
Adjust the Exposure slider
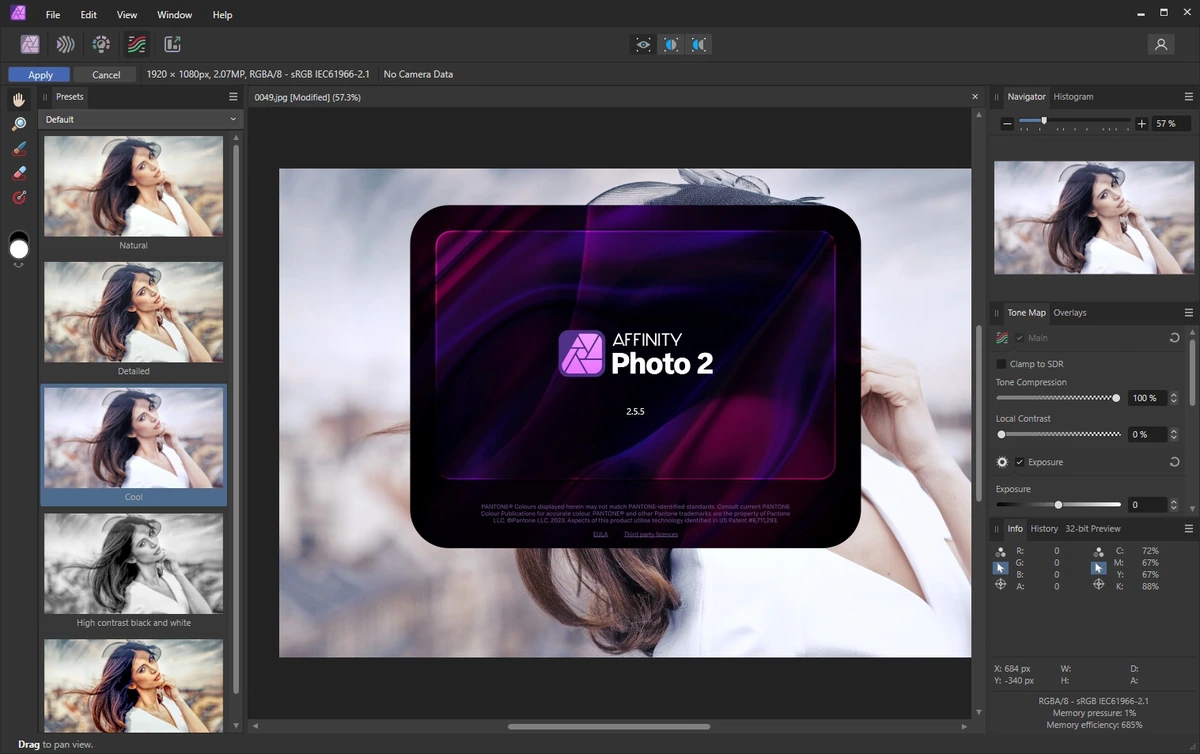(x=1058, y=505)
